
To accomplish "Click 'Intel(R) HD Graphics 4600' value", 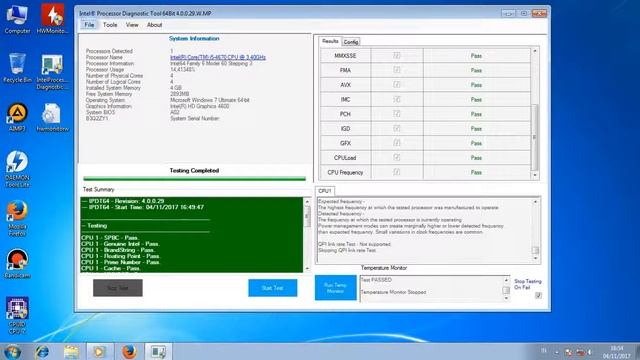I will tap(200, 106).
